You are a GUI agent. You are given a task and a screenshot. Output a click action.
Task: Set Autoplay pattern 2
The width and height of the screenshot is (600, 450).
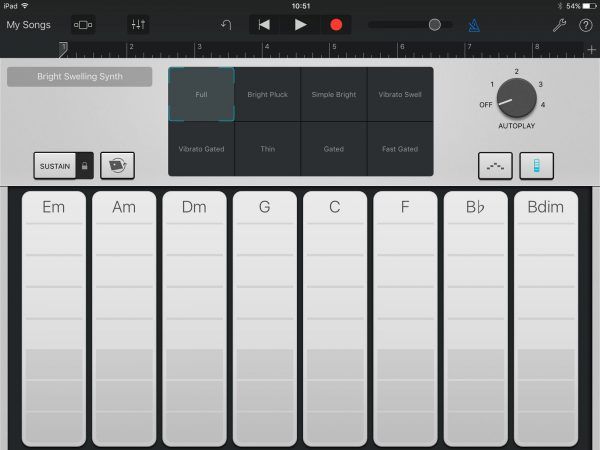pos(517,72)
